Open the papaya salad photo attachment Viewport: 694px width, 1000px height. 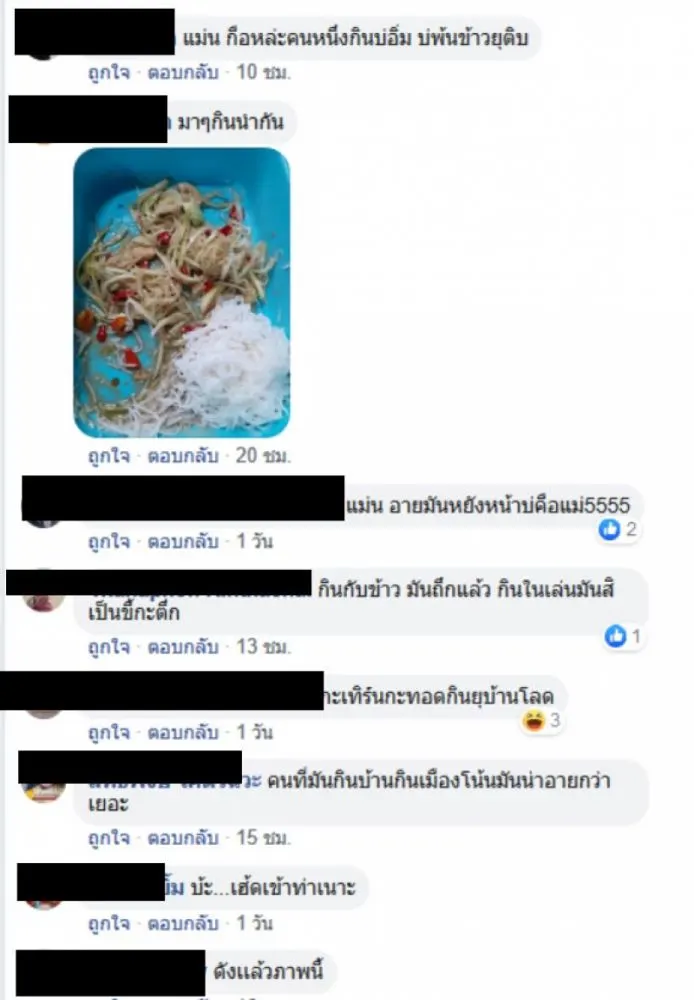(x=182, y=293)
